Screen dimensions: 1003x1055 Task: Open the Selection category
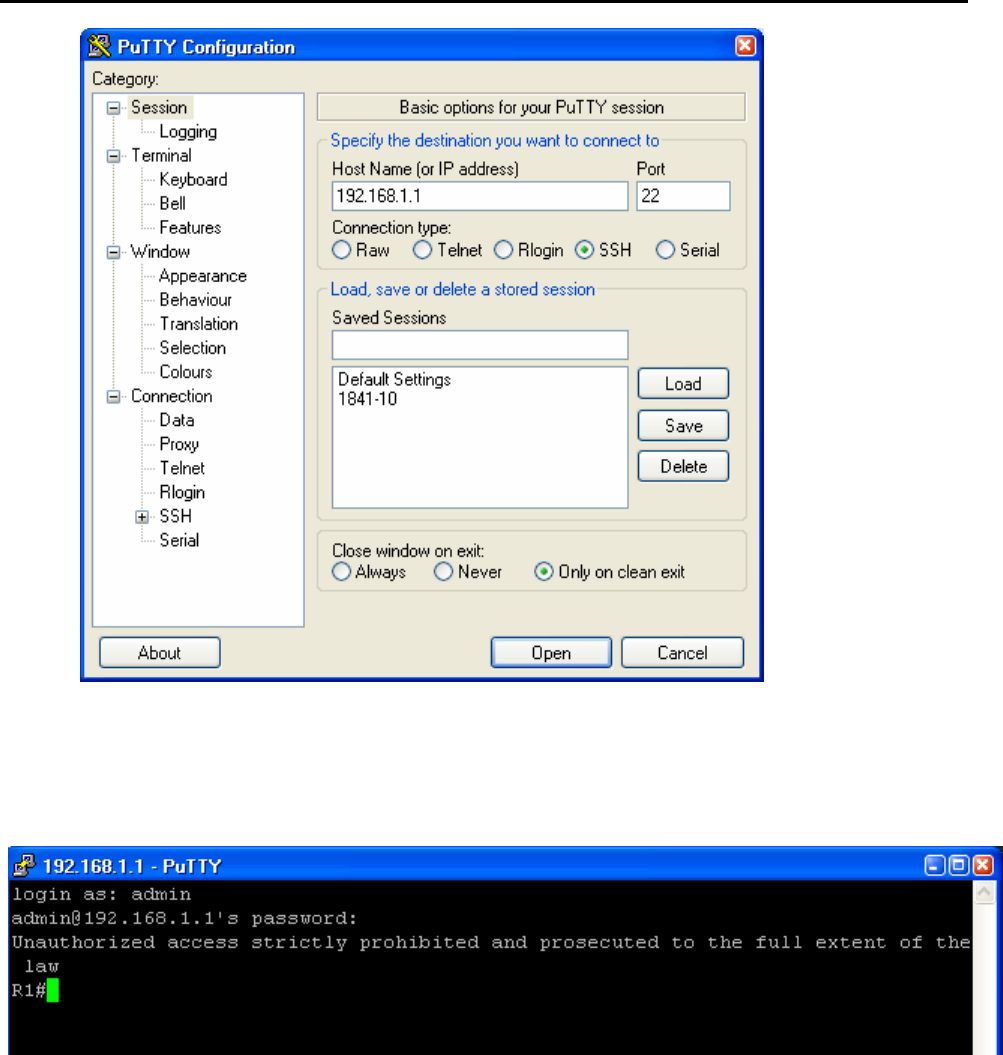(x=192, y=348)
